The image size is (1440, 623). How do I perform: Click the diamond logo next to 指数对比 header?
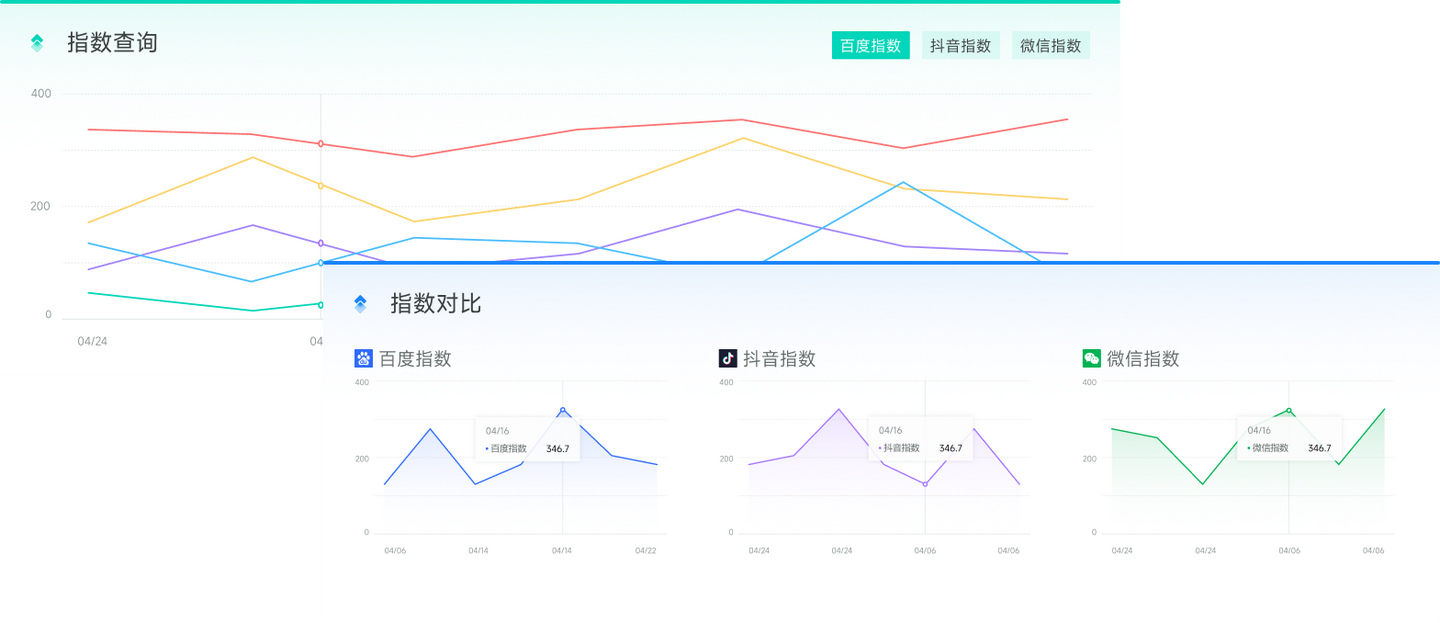click(362, 303)
